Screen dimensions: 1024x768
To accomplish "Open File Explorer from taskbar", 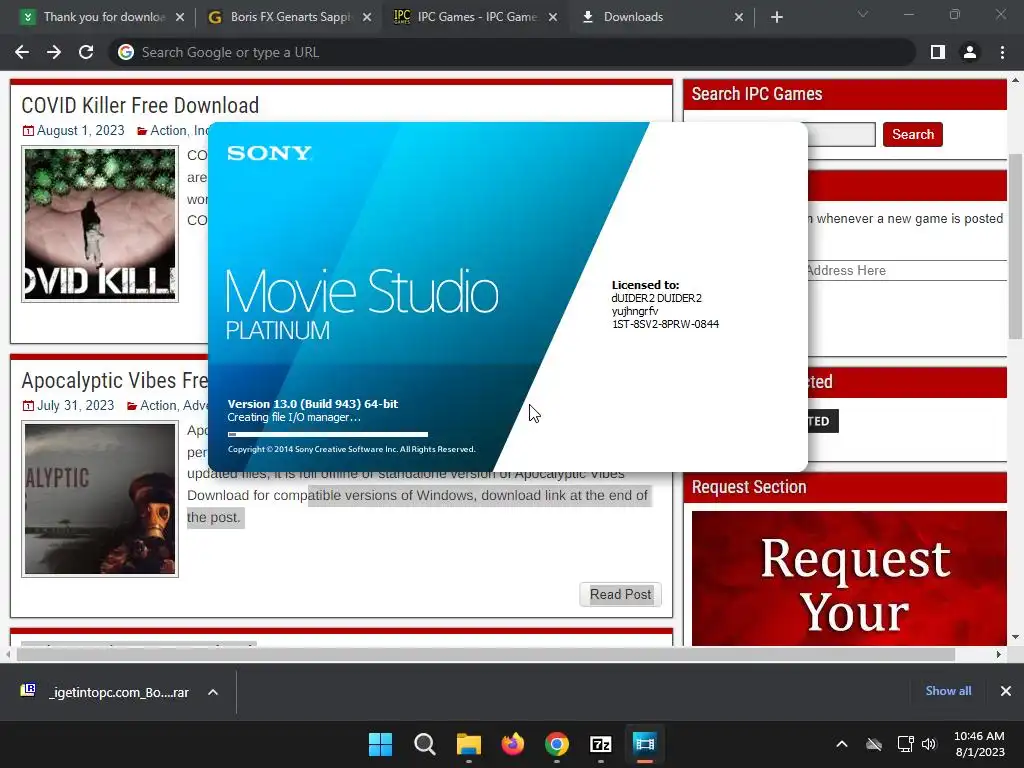I will click(468, 744).
